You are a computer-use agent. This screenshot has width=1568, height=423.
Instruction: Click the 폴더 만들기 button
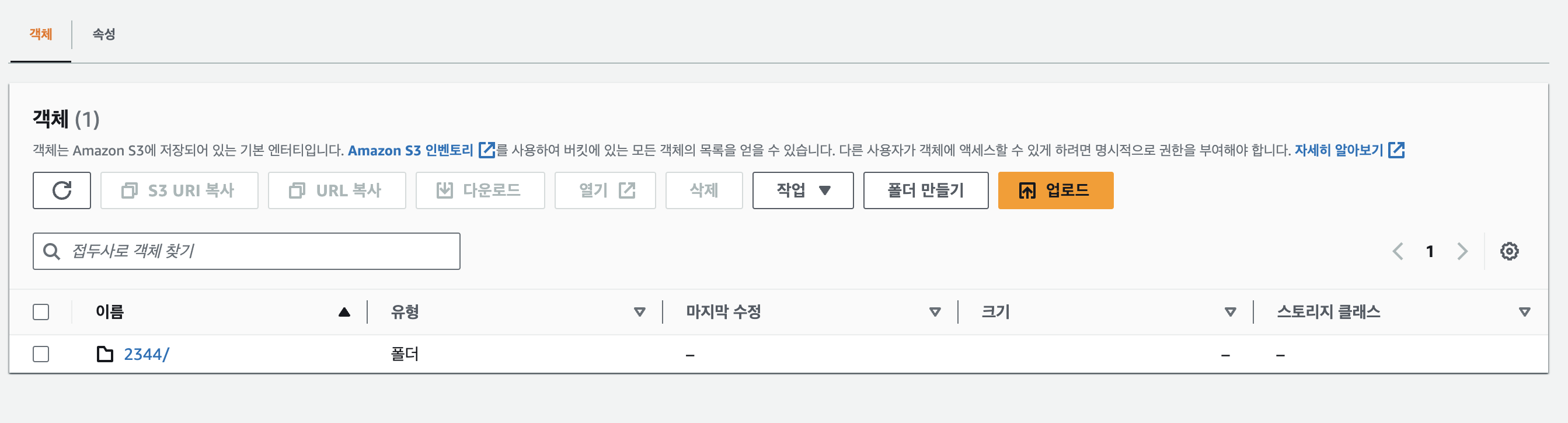click(925, 190)
